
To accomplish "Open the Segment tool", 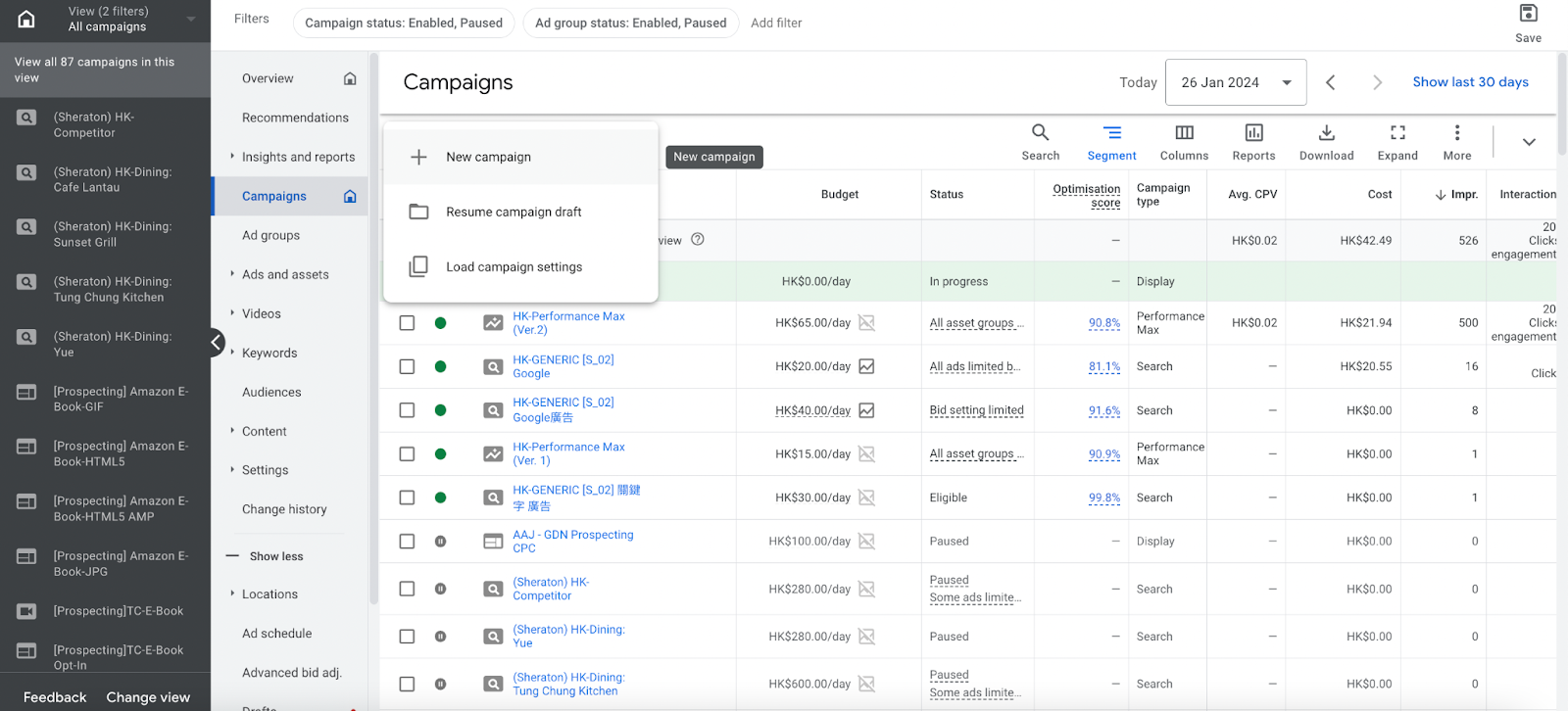I will pyautogui.click(x=1111, y=142).
